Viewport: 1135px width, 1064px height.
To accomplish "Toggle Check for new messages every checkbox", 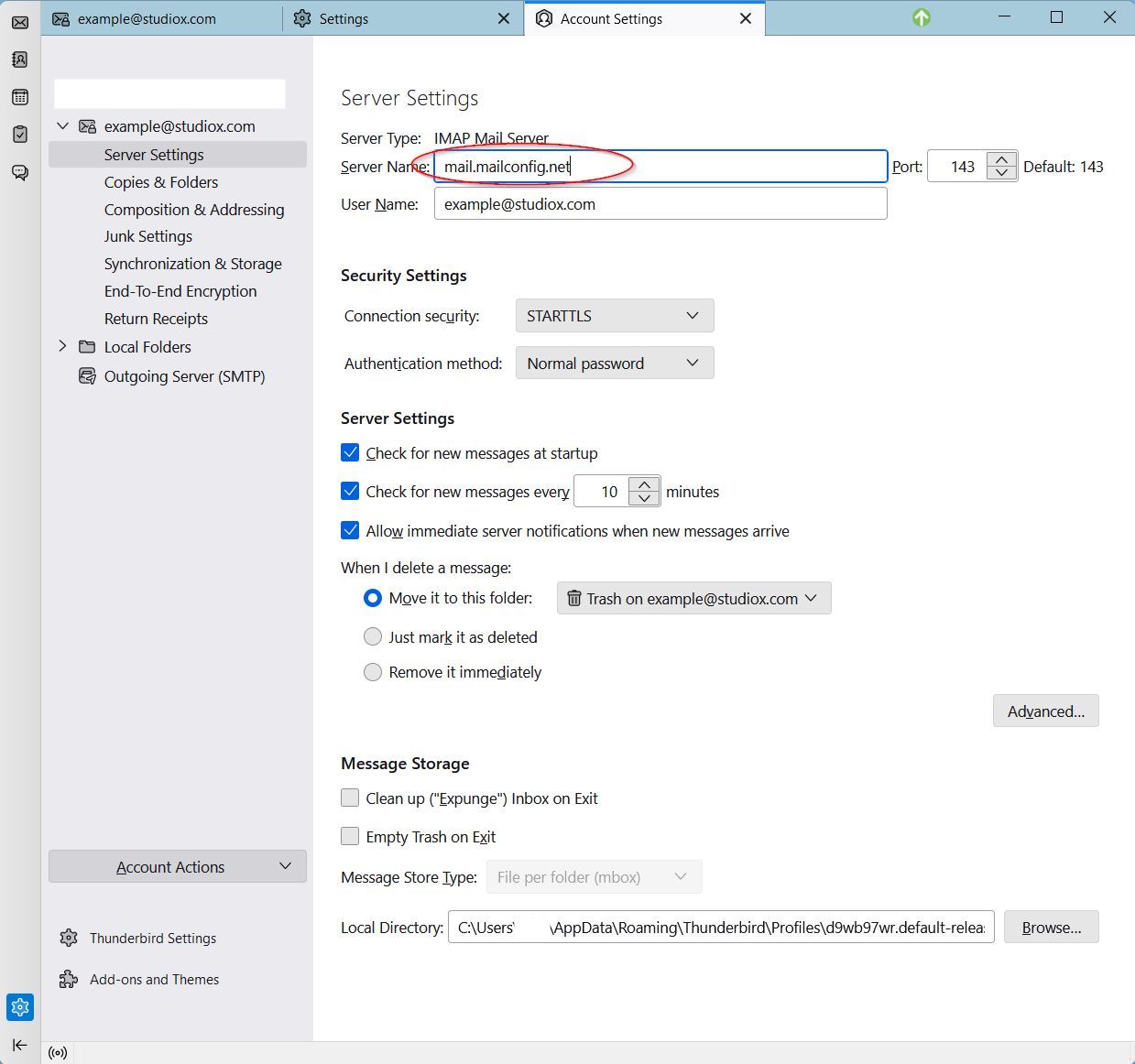I will pyautogui.click(x=350, y=491).
